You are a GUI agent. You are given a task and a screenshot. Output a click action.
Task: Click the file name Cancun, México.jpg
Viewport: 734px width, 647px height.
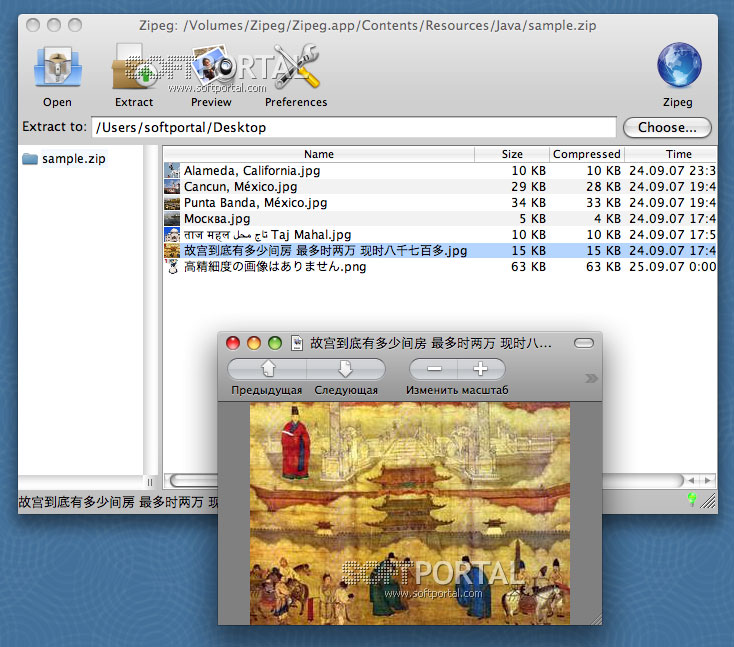click(x=240, y=186)
